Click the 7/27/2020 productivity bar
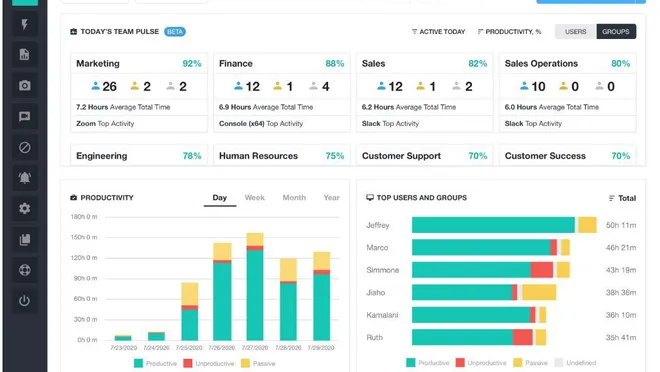 [x=255, y=287]
